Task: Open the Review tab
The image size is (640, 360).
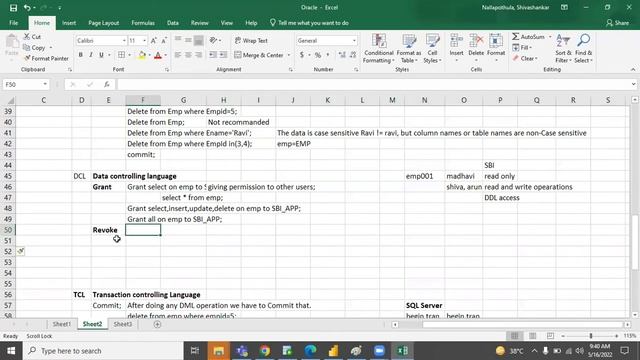Action: click(200, 23)
